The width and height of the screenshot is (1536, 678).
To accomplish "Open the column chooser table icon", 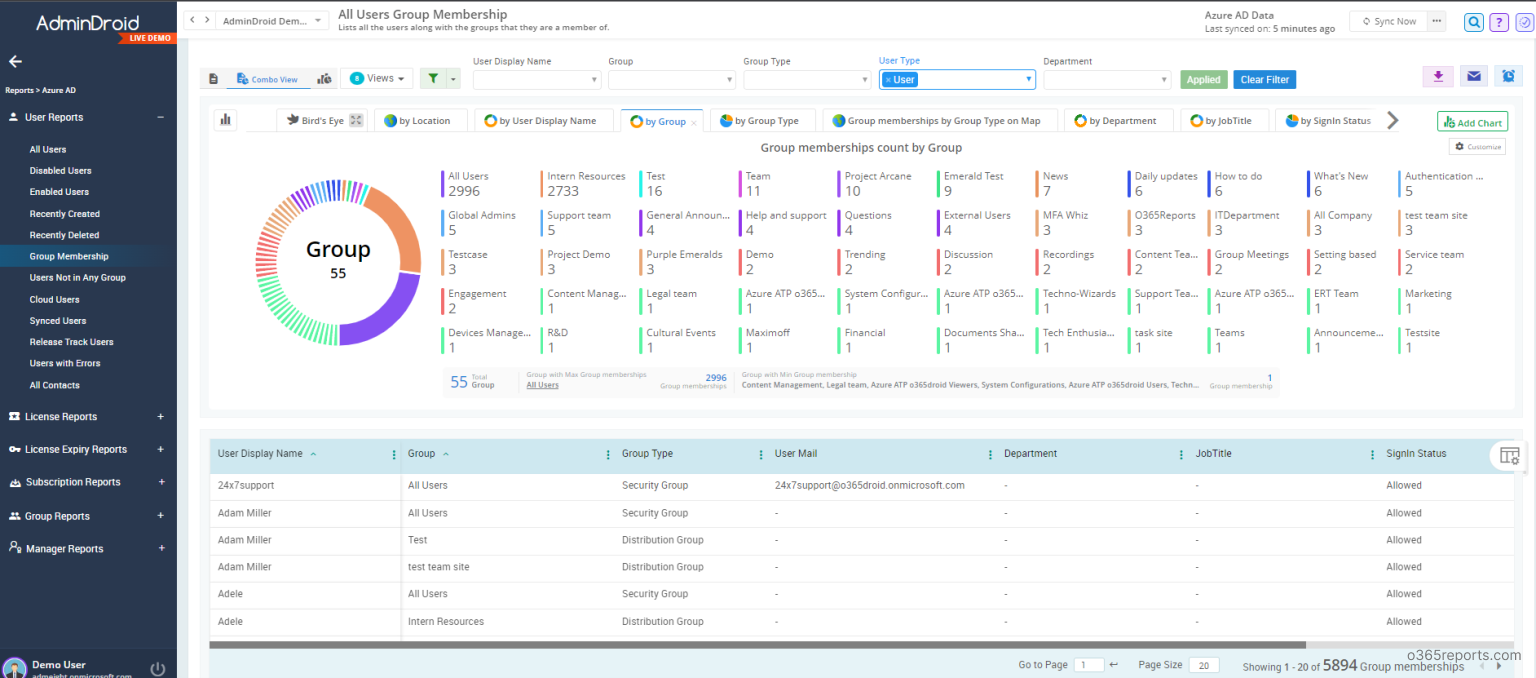I will tap(1509, 456).
